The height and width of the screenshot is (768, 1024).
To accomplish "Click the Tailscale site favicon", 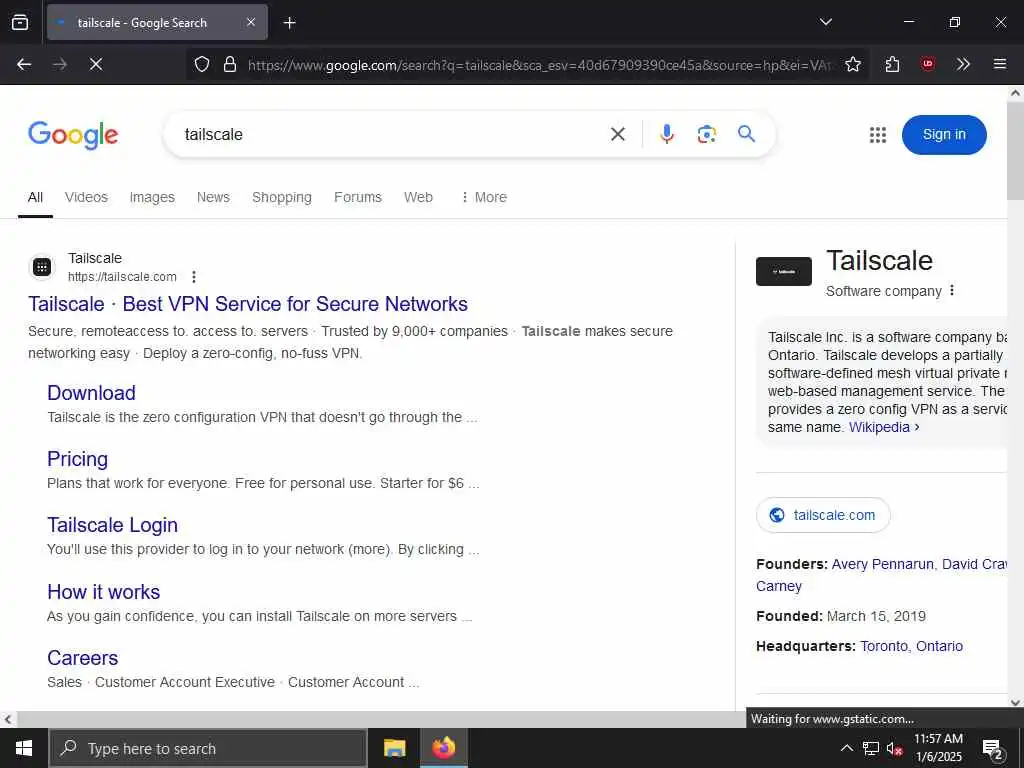I will click(42, 266).
